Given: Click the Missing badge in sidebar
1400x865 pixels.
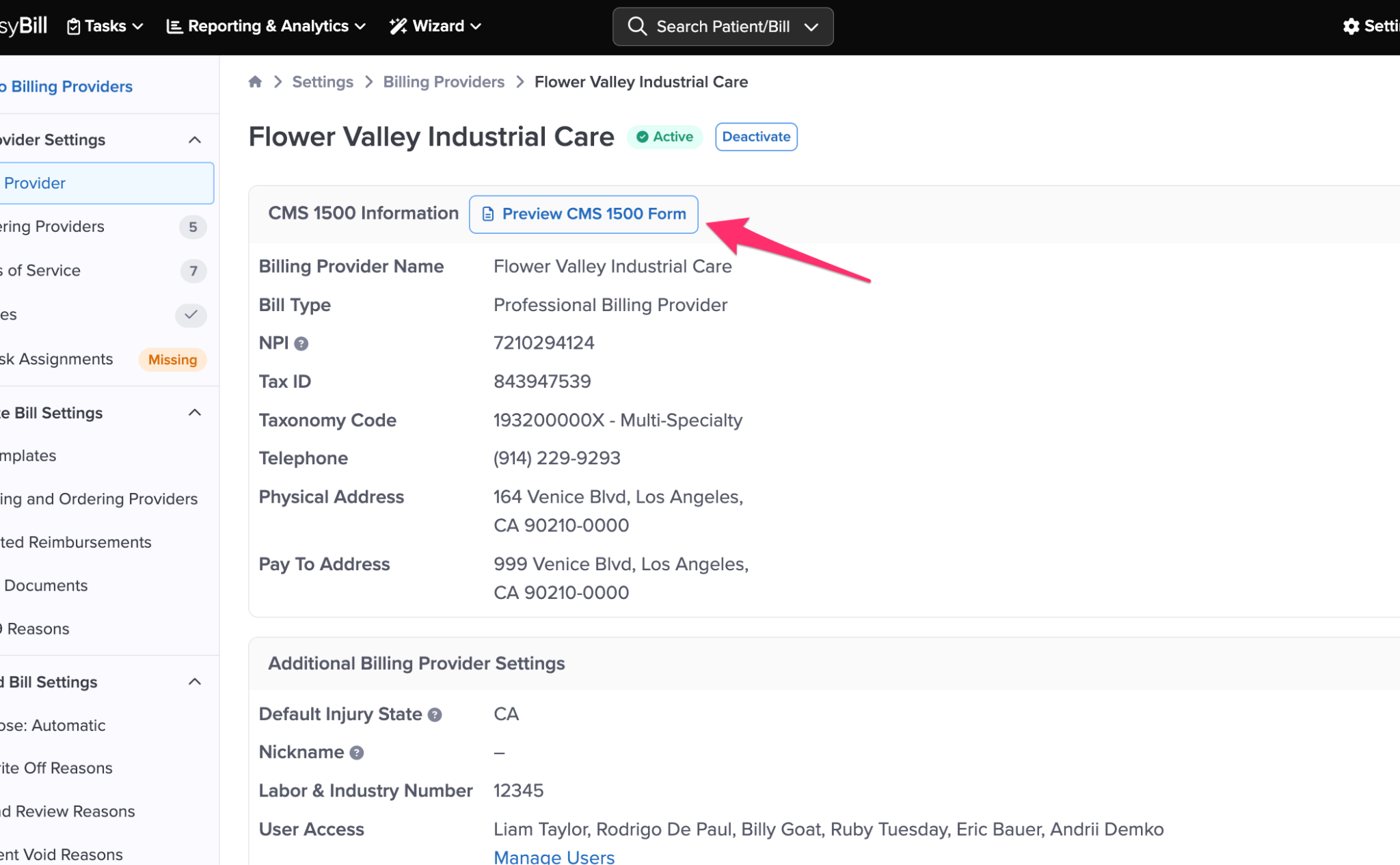Looking at the screenshot, I should (x=172, y=360).
